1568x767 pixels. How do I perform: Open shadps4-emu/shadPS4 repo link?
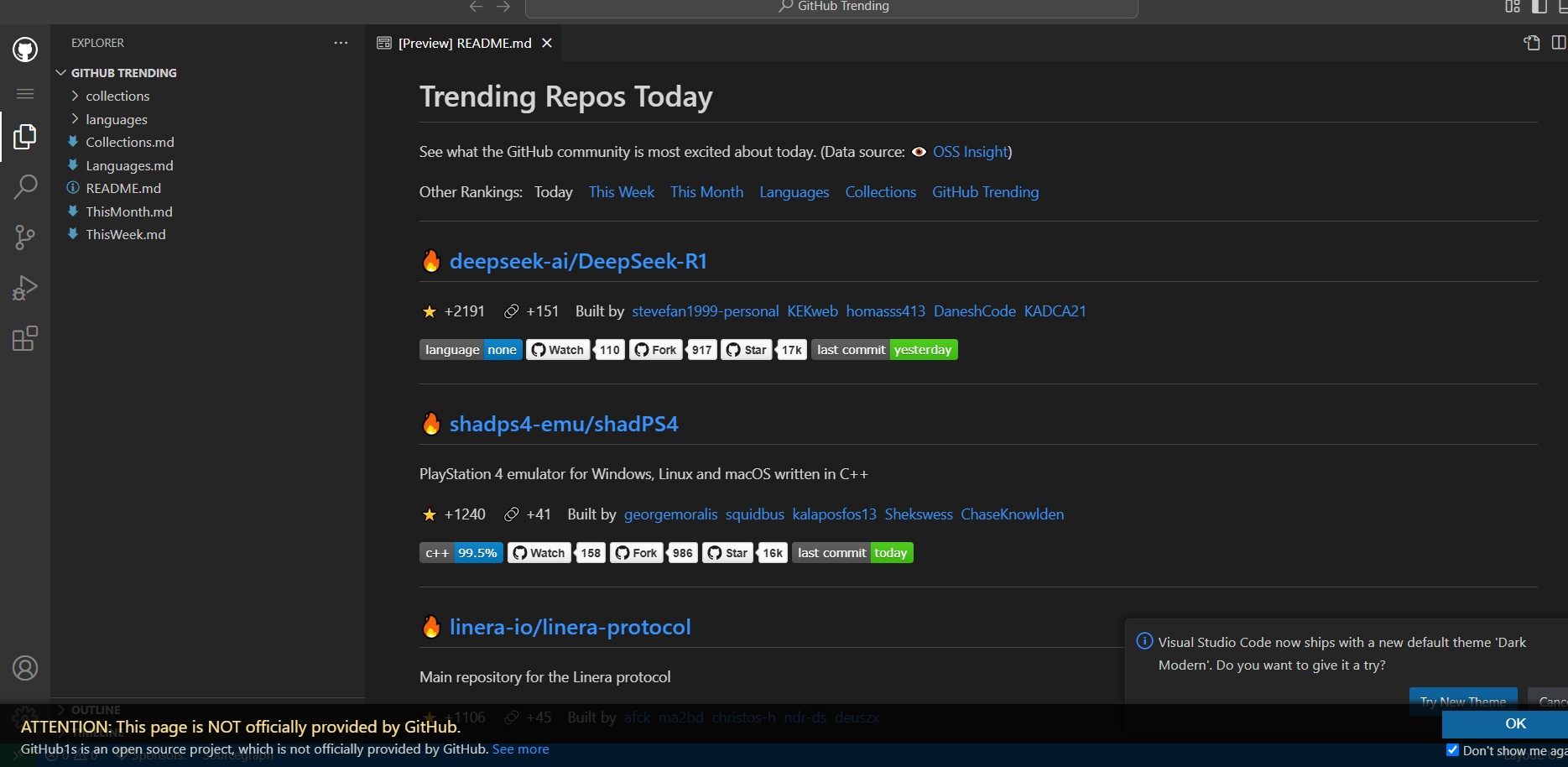coord(564,424)
